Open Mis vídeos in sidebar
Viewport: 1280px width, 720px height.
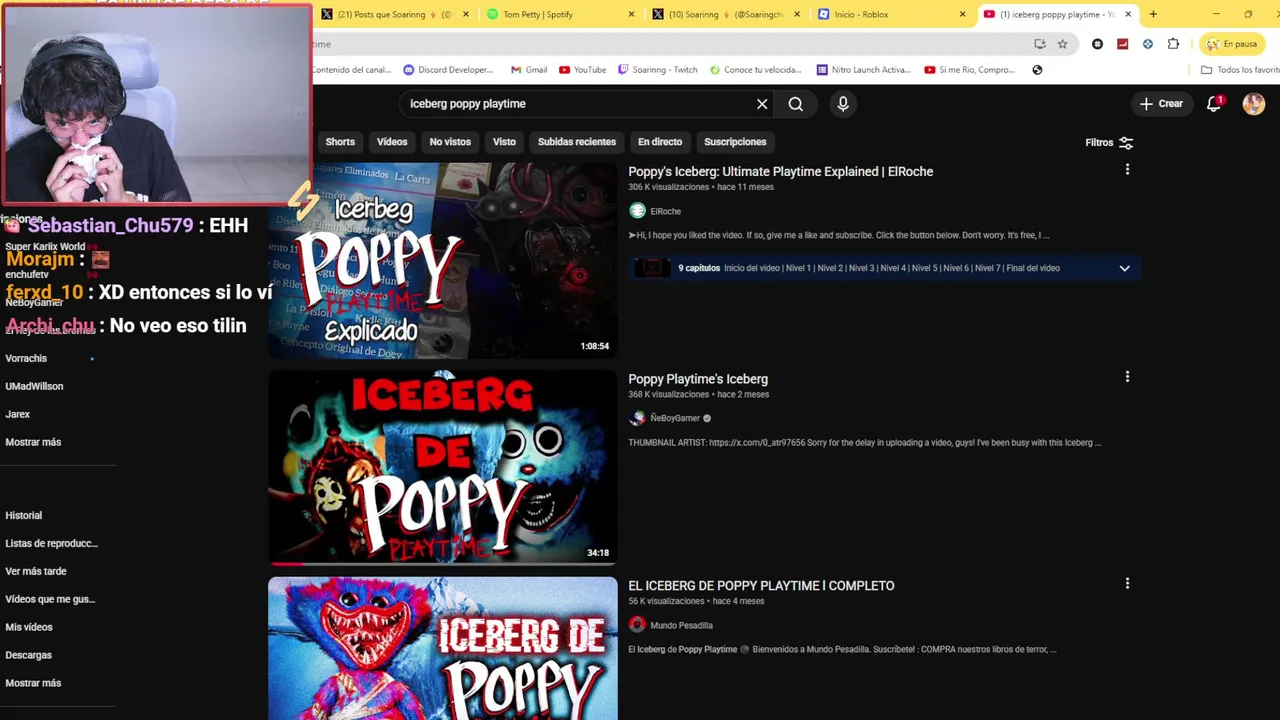pyautogui.click(x=29, y=627)
